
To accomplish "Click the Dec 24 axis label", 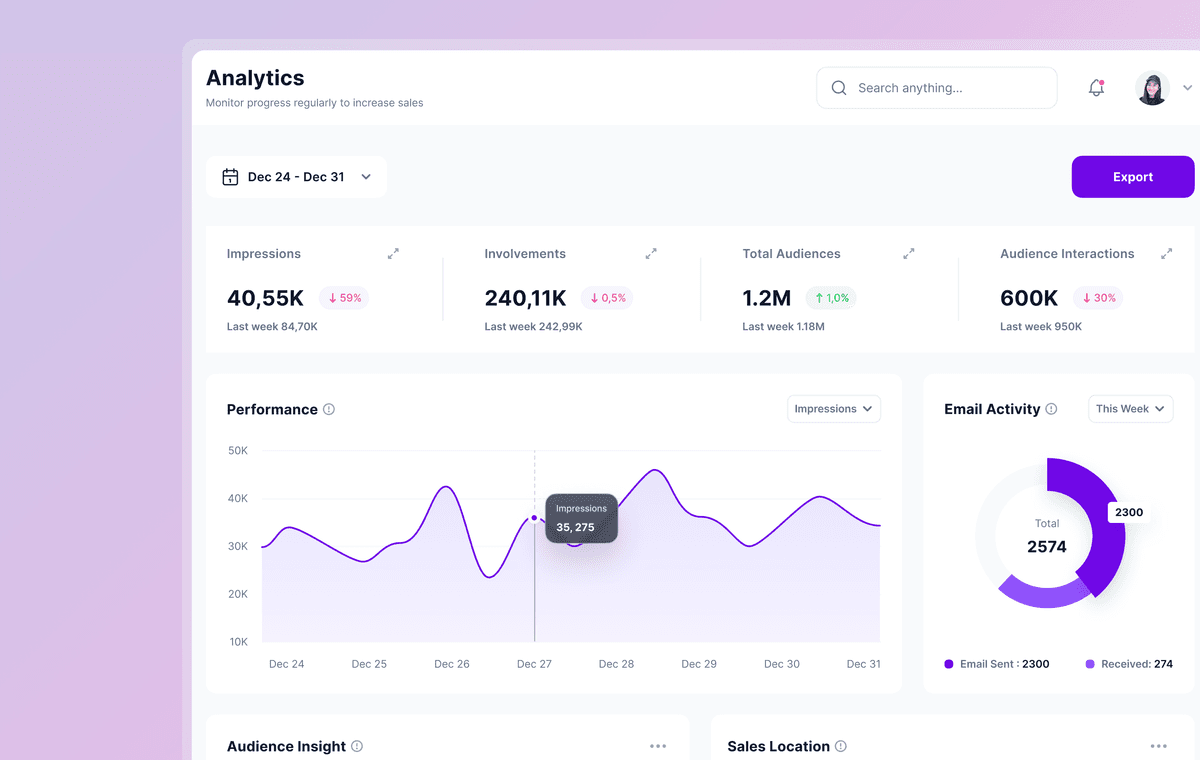I will point(287,664).
